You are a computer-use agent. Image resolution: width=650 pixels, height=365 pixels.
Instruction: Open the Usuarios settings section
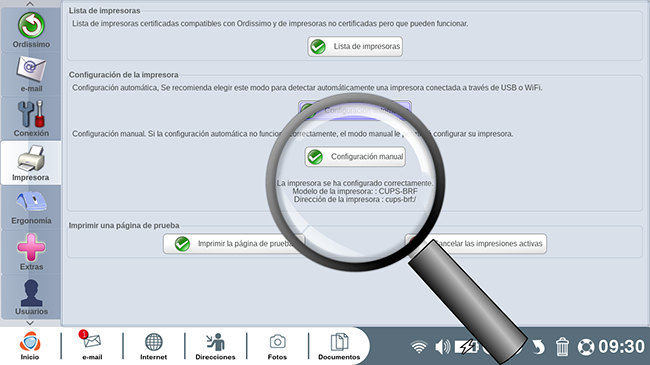tap(31, 296)
